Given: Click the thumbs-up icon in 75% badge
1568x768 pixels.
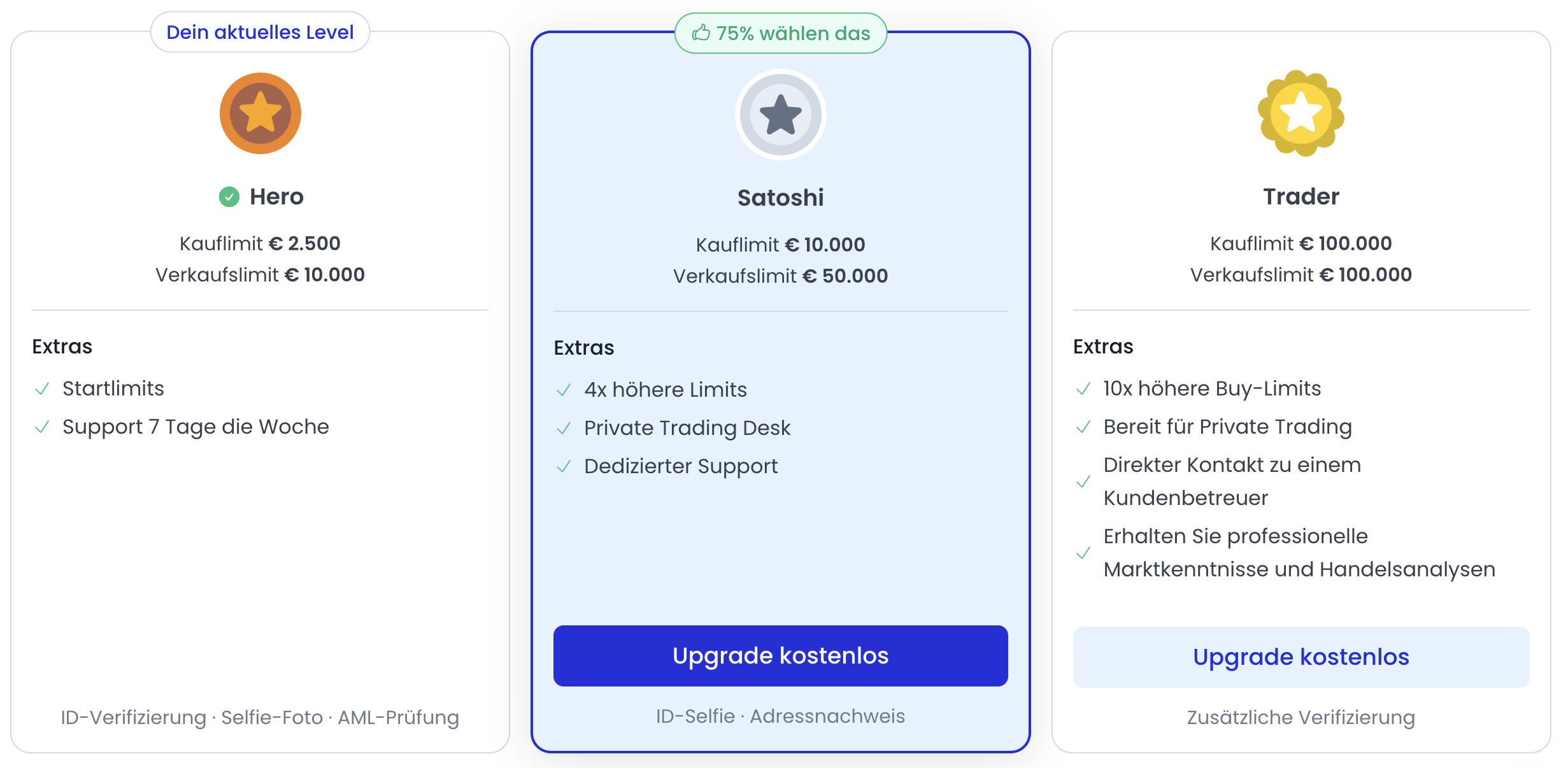Looking at the screenshot, I should (701, 32).
